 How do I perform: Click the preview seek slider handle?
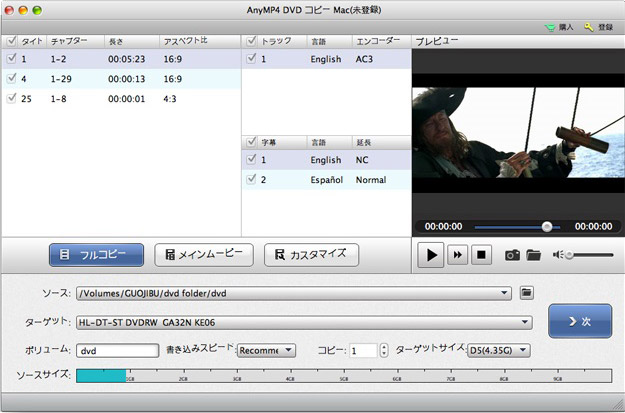pyautogui.click(x=547, y=227)
